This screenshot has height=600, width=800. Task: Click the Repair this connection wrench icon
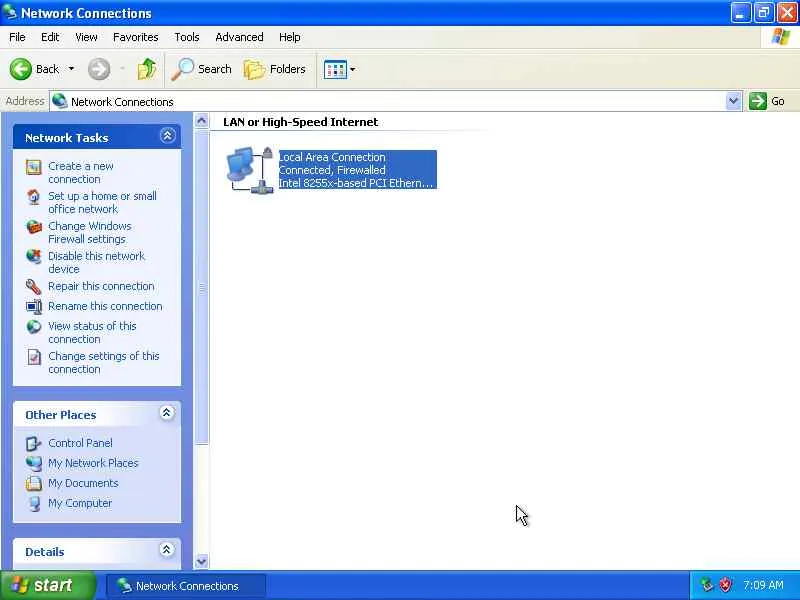pos(34,287)
